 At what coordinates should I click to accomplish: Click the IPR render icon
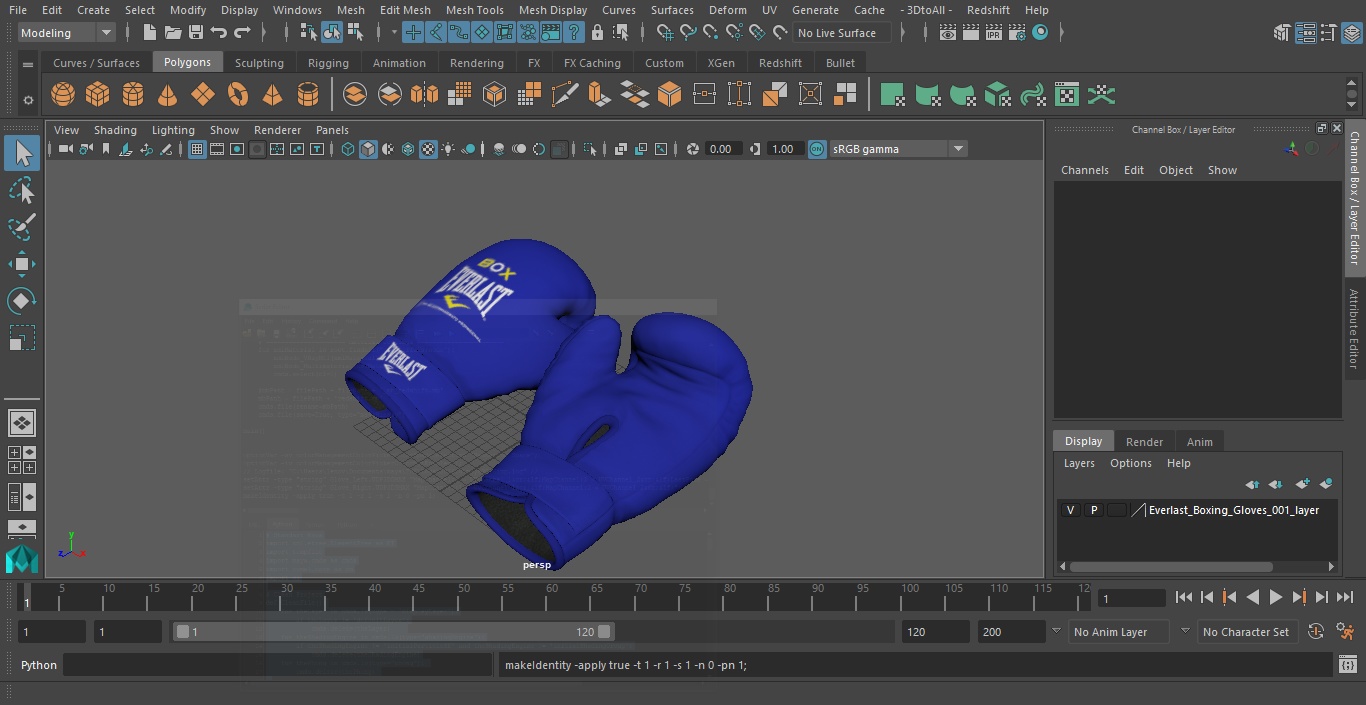point(994,33)
